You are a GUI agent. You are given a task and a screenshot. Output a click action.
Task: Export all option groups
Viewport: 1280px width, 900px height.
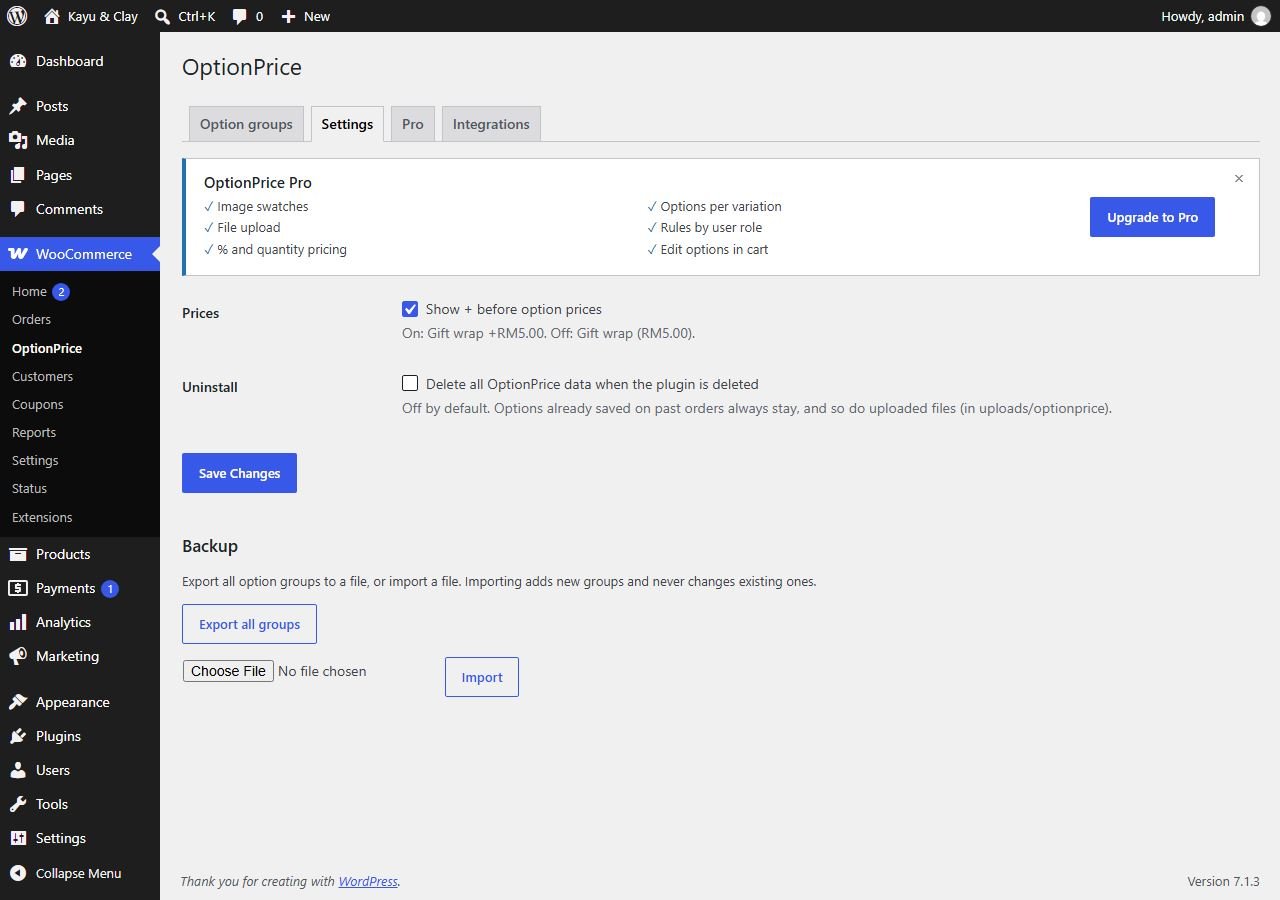pos(249,624)
